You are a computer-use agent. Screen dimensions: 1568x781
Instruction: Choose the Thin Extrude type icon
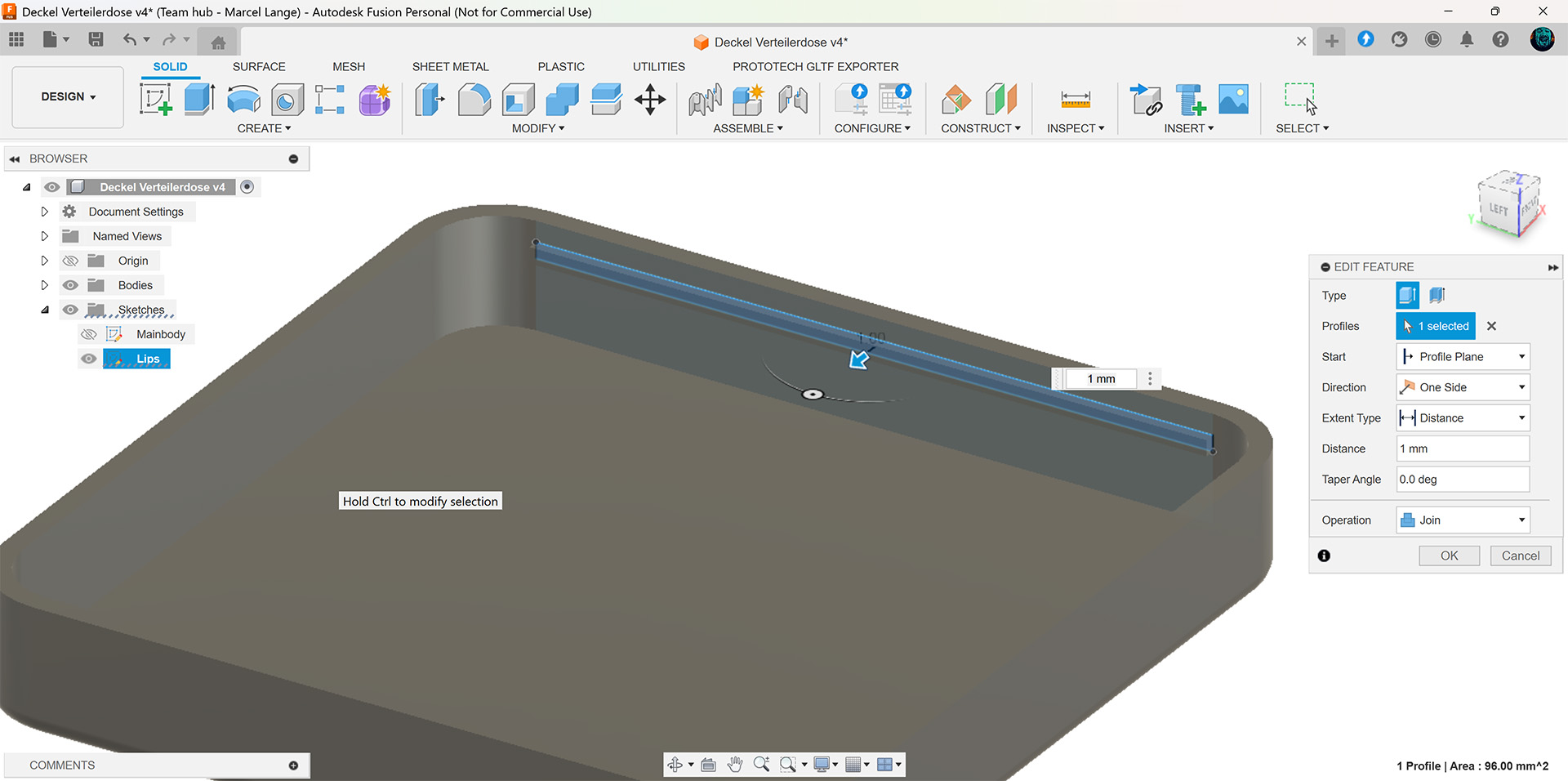pyautogui.click(x=1437, y=295)
